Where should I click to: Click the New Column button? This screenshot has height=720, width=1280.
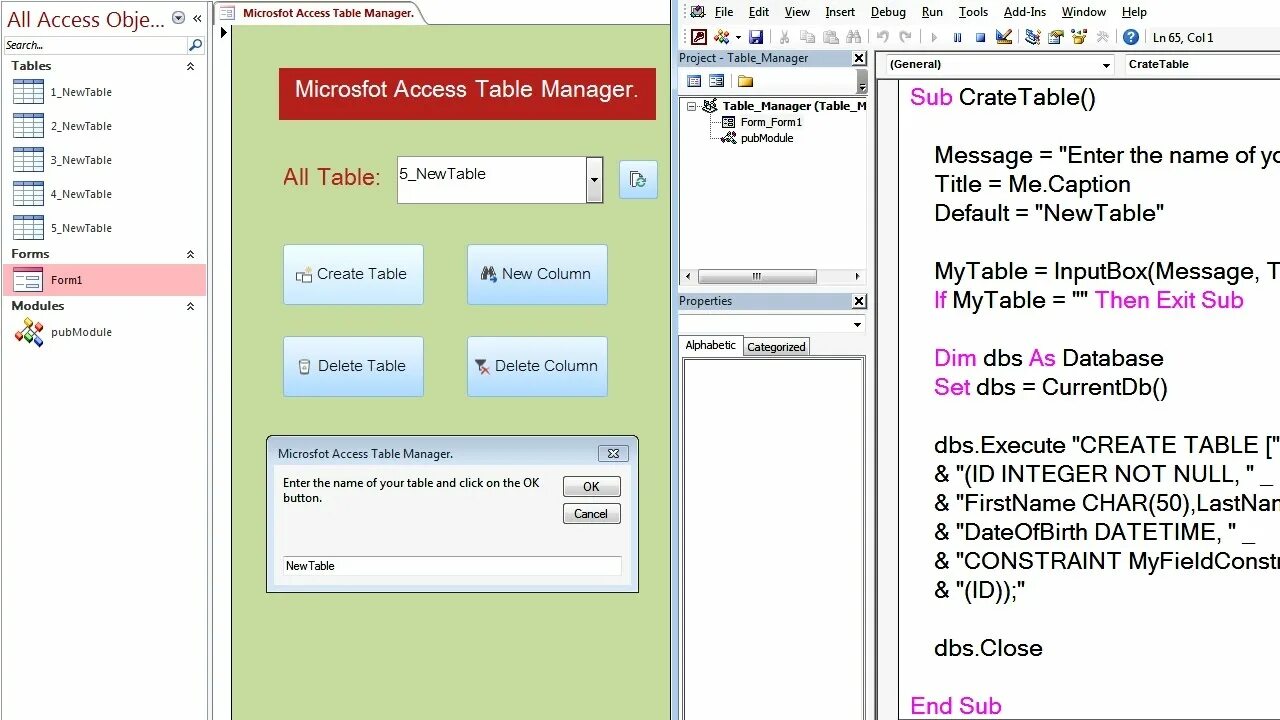537,274
